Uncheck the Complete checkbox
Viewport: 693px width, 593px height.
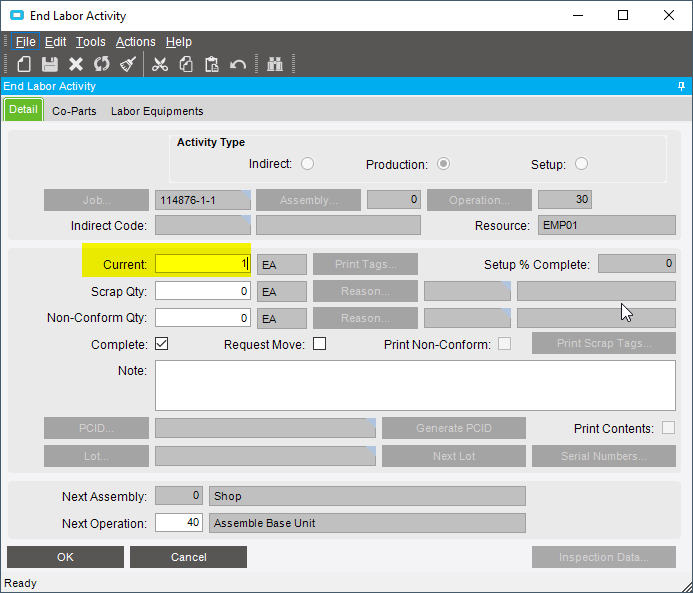[161, 344]
